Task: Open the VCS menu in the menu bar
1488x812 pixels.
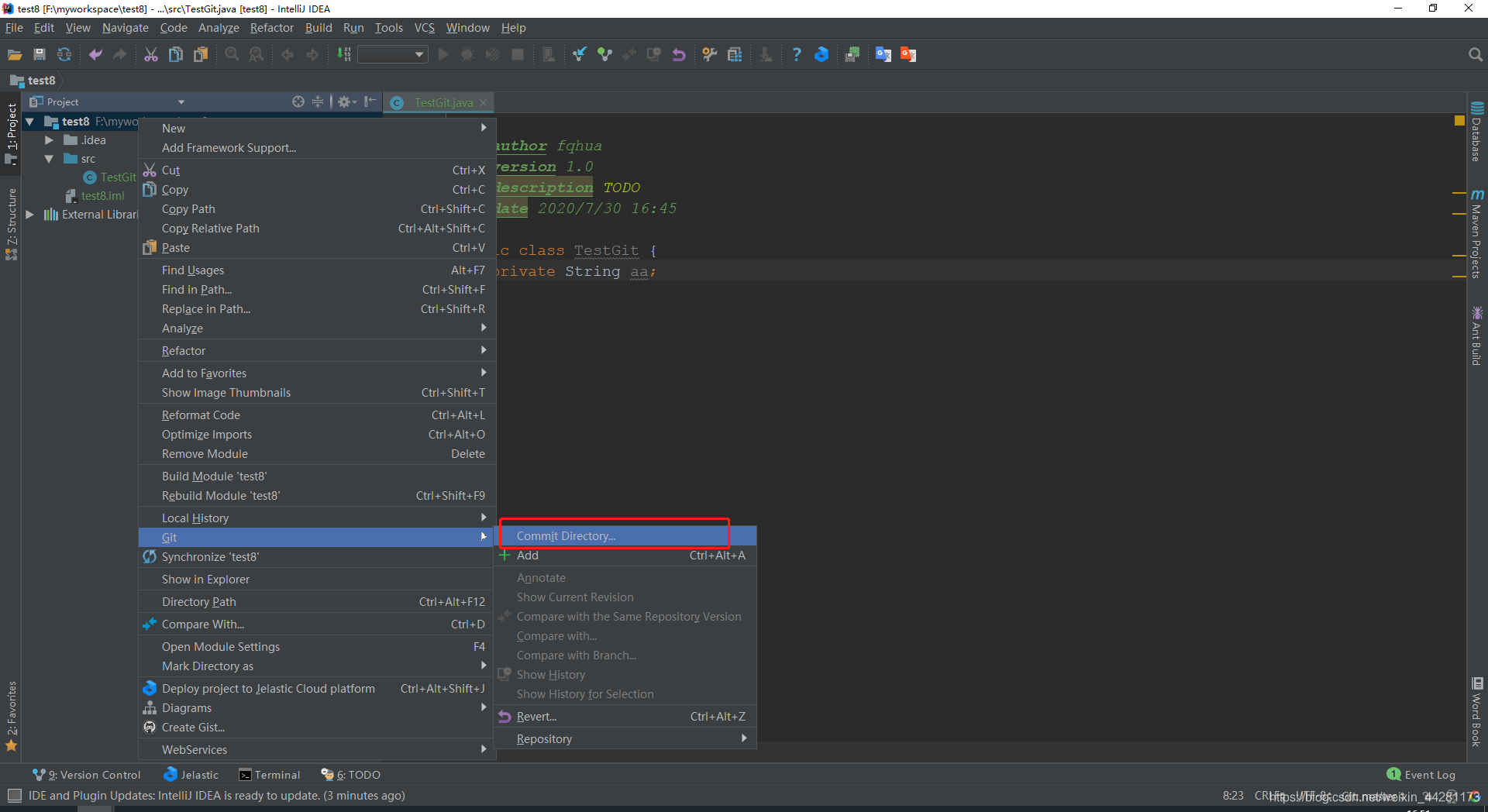Action: [424, 28]
